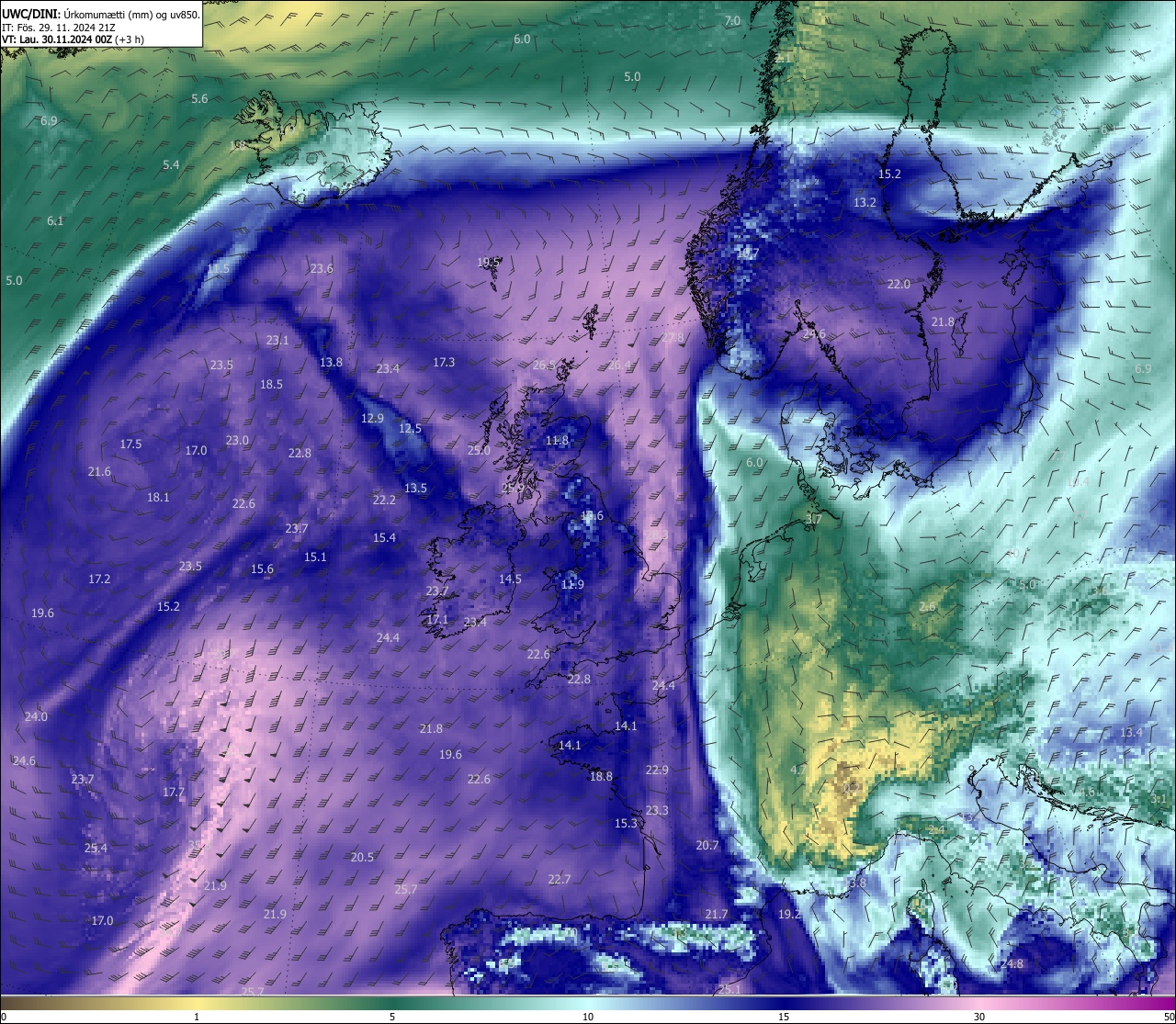Click the map value "23.0"
The image size is (1176, 1024).
(237, 440)
